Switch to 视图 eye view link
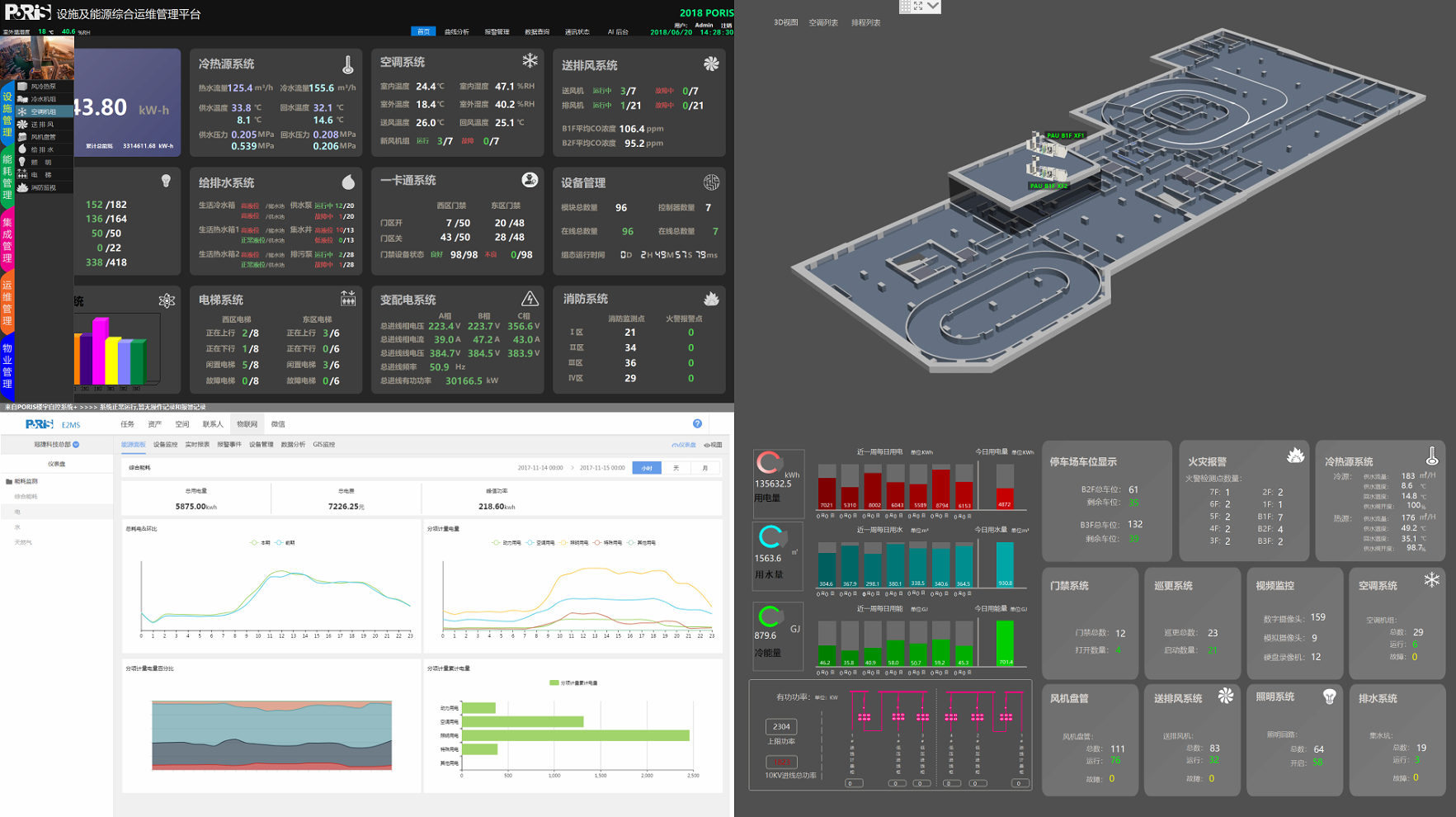Viewport: 1456px width, 817px height. [x=713, y=445]
